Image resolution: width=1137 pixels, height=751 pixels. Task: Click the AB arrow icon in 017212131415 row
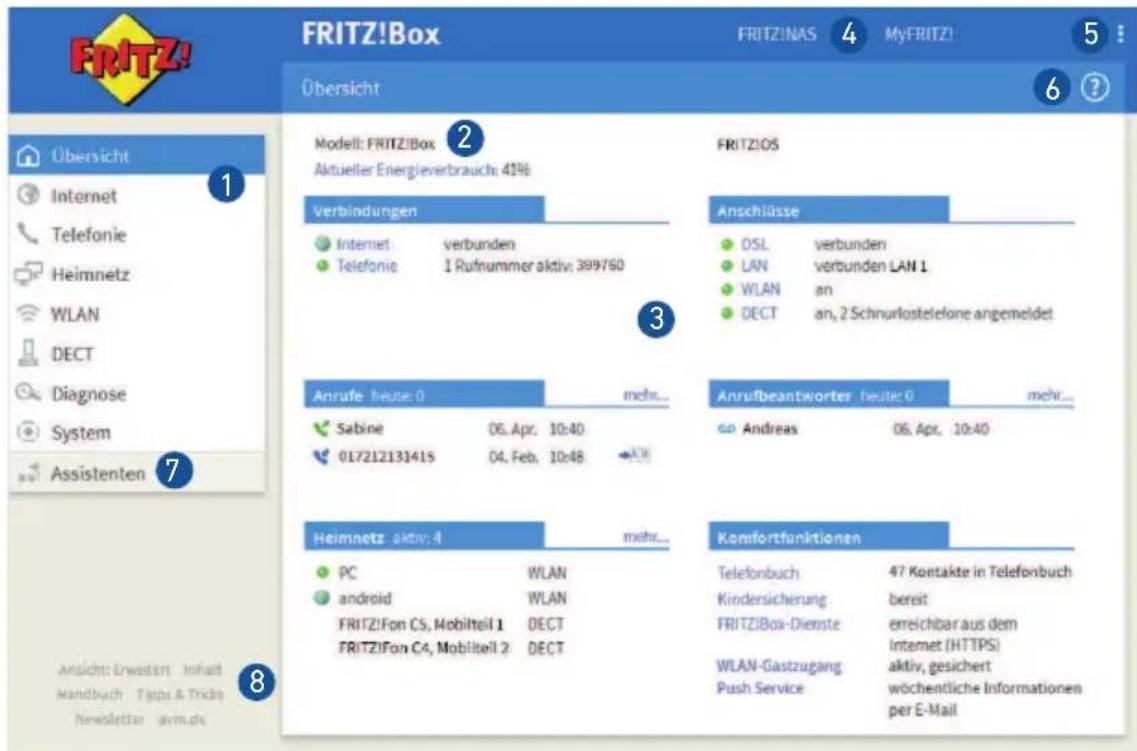[x=634, y=455]
